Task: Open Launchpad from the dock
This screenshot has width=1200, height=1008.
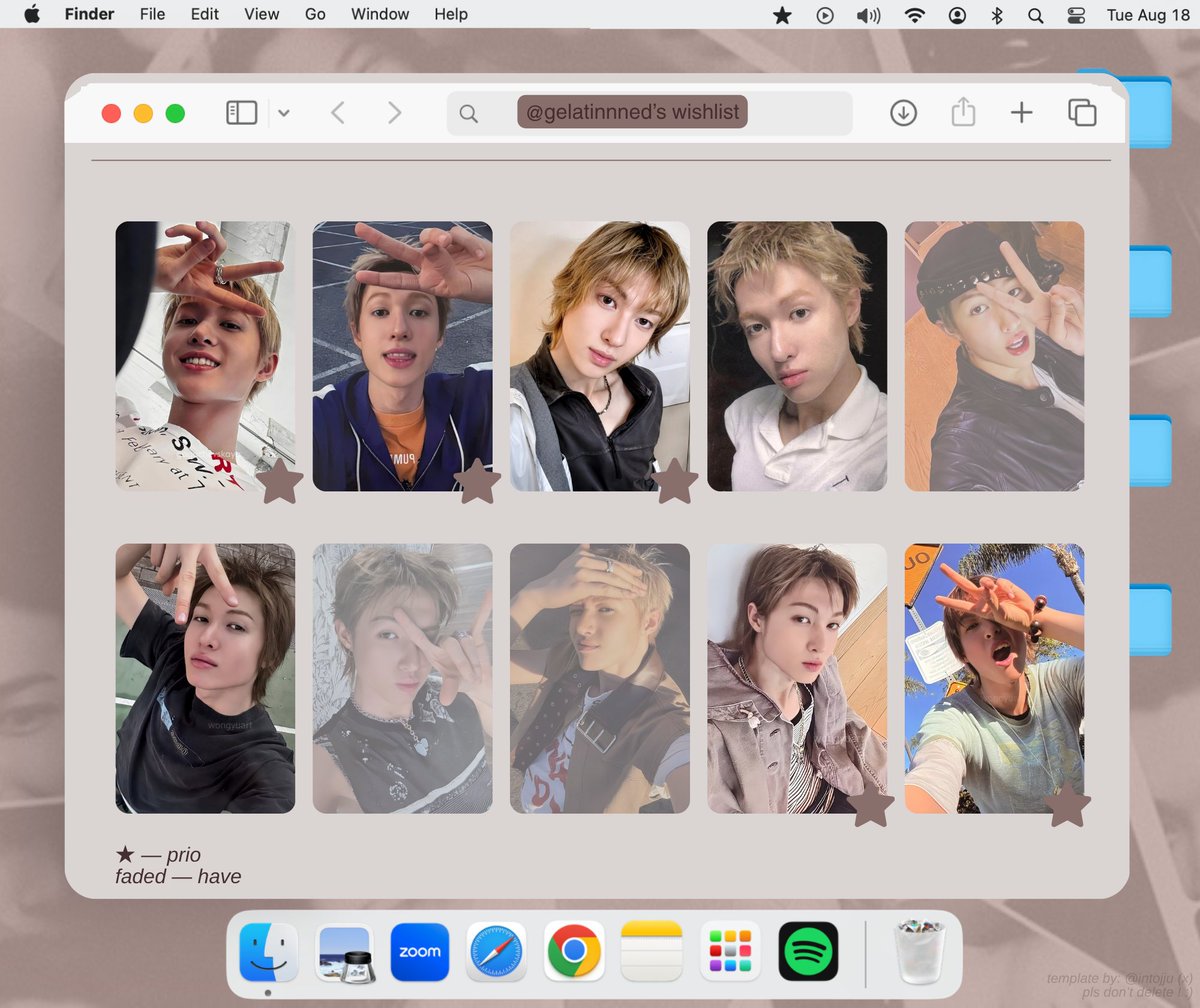Action: coord(730,951)
